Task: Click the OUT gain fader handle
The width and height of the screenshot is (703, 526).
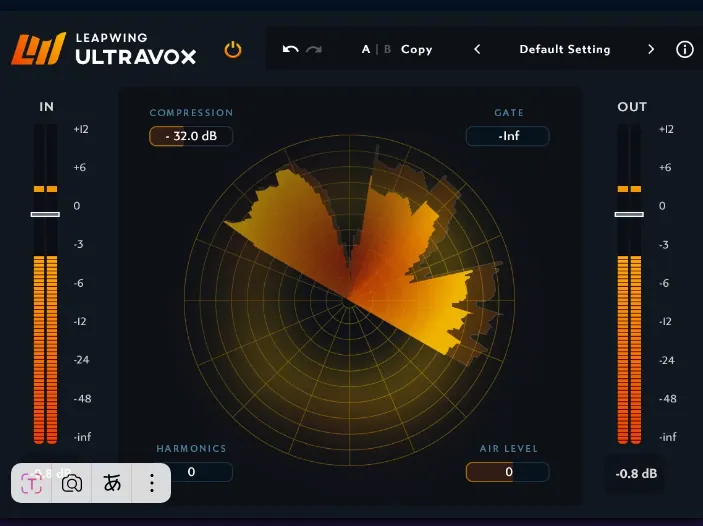Action: 629,214
